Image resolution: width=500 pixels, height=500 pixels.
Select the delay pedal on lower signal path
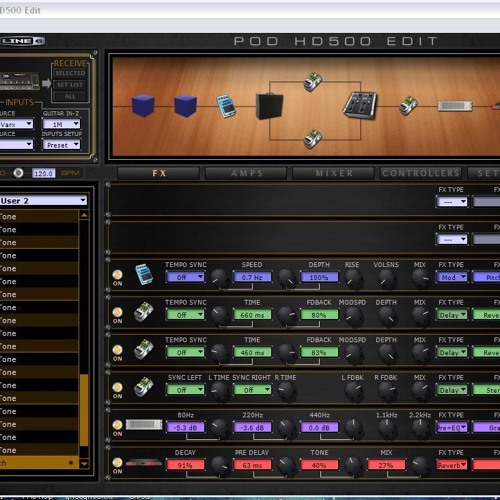pyautogui.click(x=313, y=139)
